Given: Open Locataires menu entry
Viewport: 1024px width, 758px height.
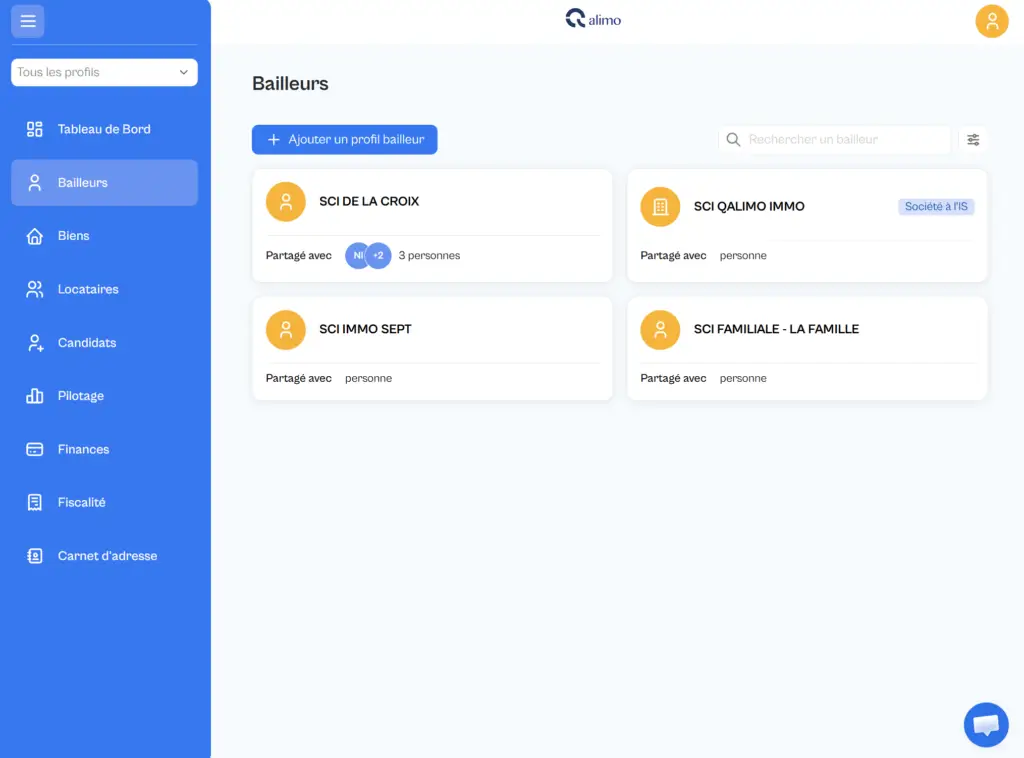Looking at the screenshot, I should [104, 289].
